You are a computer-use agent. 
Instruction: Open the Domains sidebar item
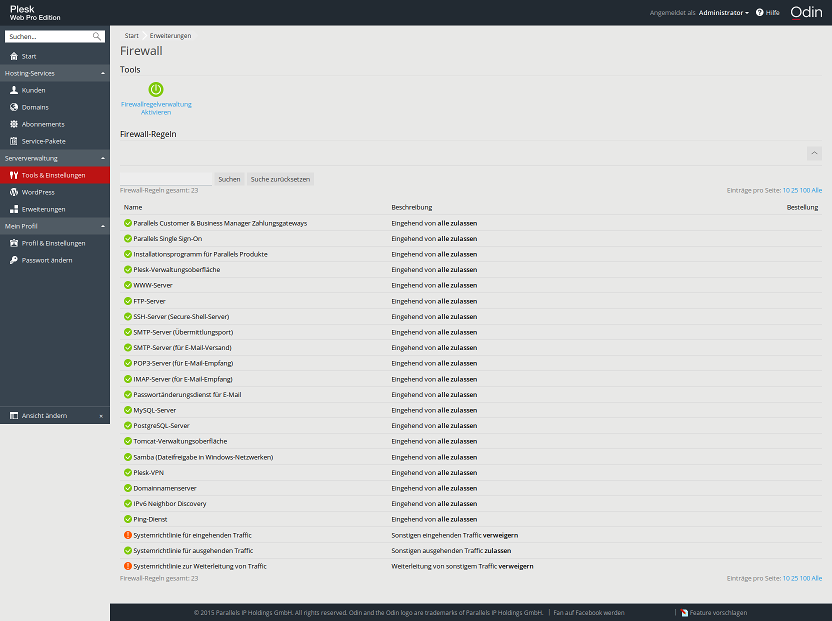[55, 107]
